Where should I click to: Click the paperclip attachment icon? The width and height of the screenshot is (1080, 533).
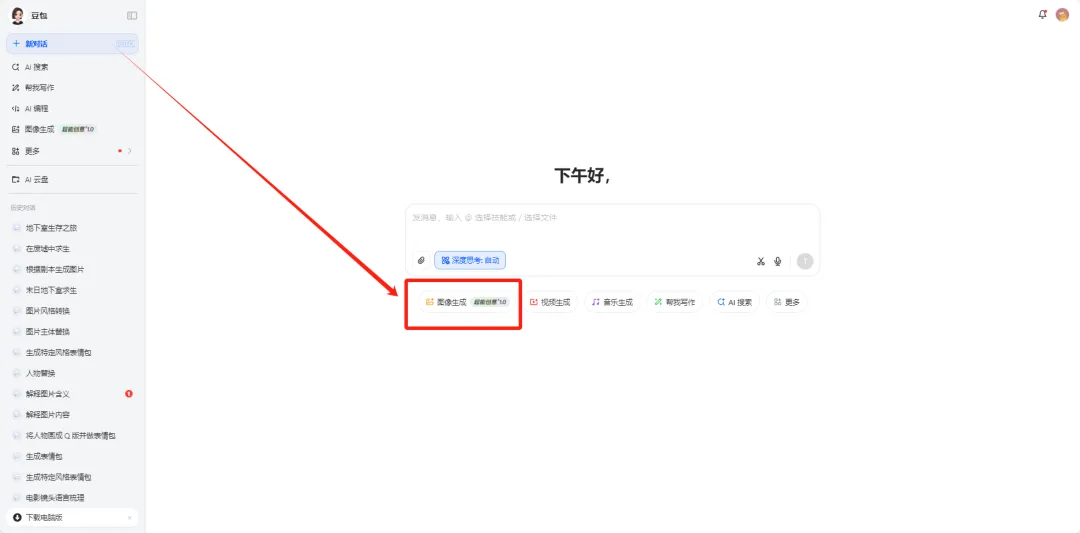tap(421, 260)
